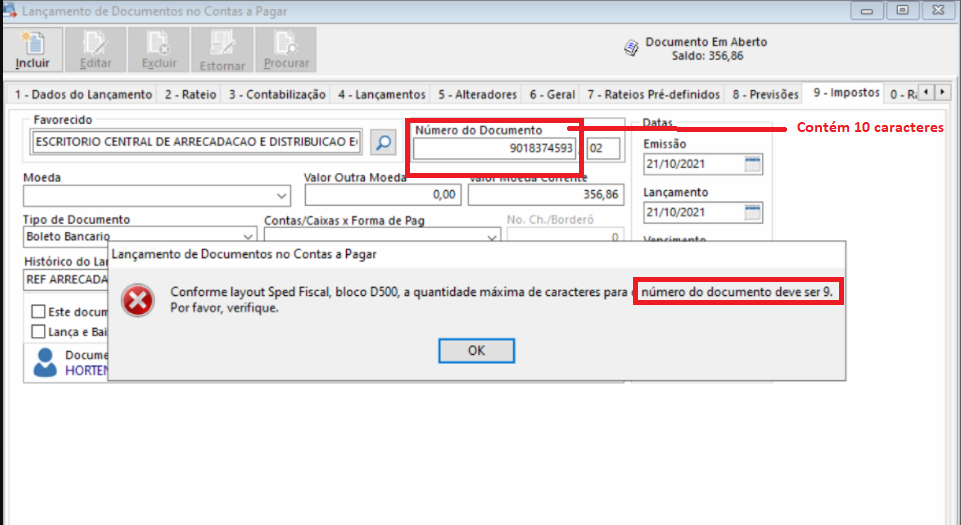The image size is (961, 525).
Task: Click the Valor Outra Moeda field
Action: (383, 195)
